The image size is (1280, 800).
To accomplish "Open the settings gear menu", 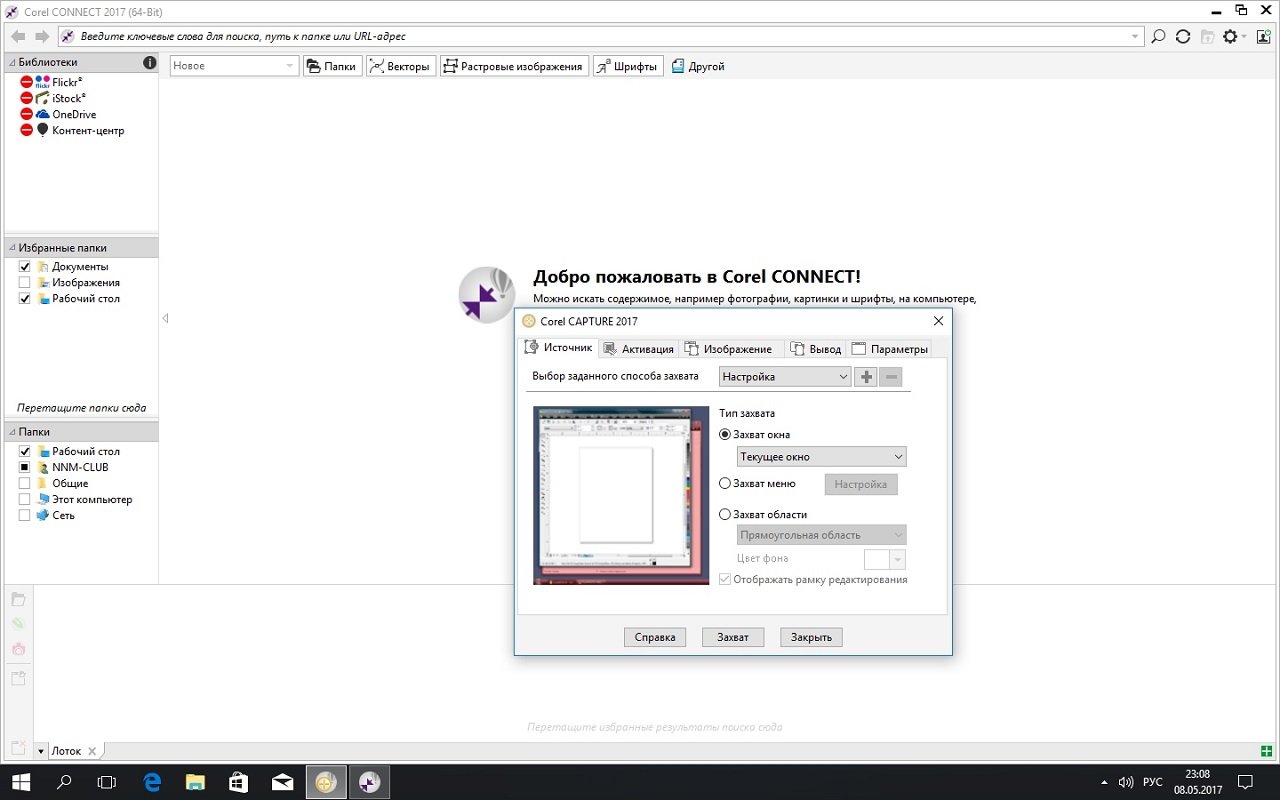I will click(x=1231, y=37).
